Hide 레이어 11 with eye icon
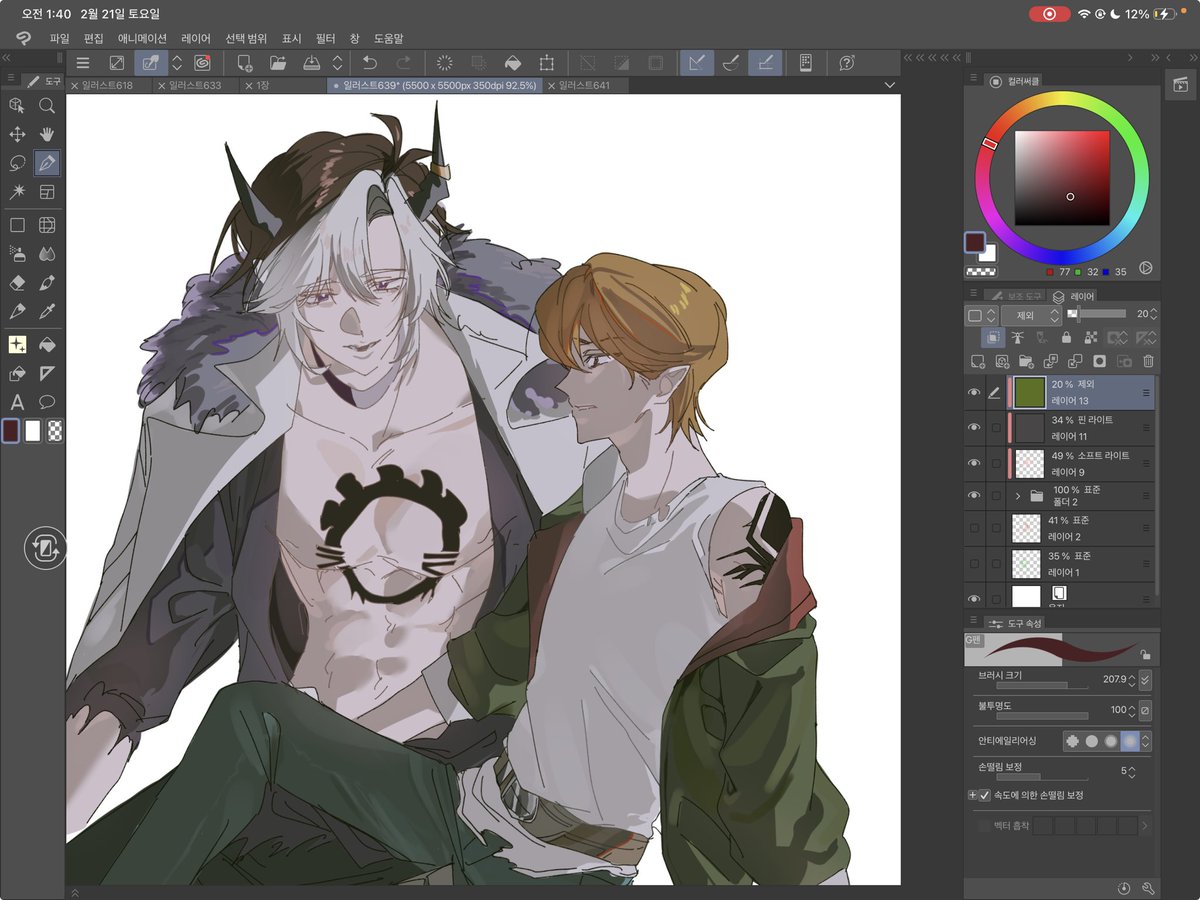The height and width of the screenshot is (900, 1200). (x=974, y=428)
